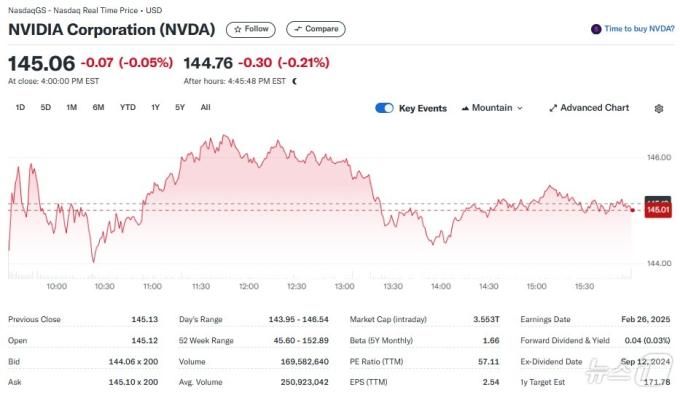Click the Compare chart icon
This screenshot has height=395, width=680.
(x=298, y=29)
